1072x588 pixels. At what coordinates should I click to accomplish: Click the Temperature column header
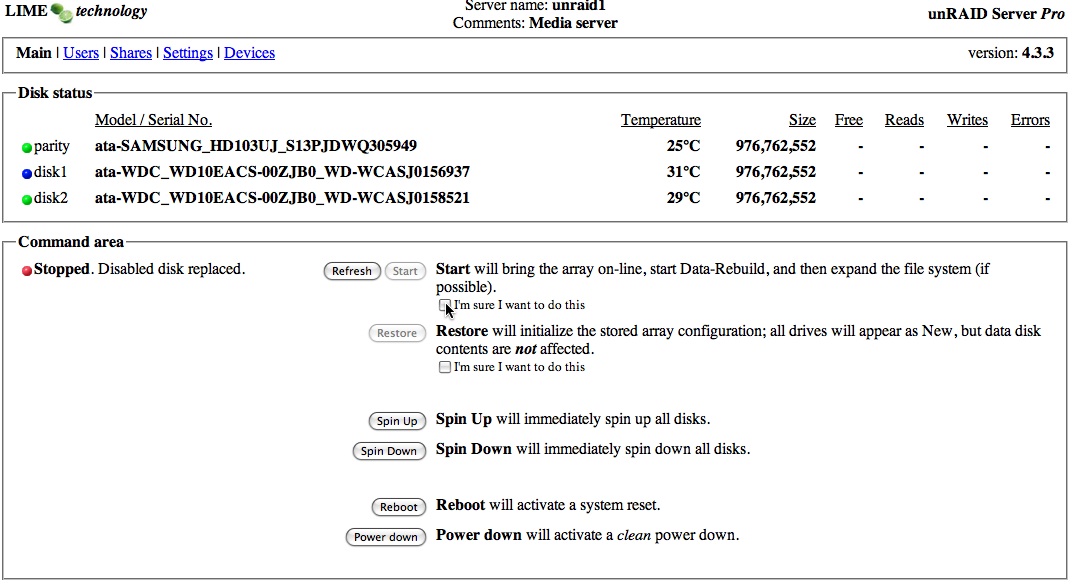pyautogui.click(x=660, y=120)
